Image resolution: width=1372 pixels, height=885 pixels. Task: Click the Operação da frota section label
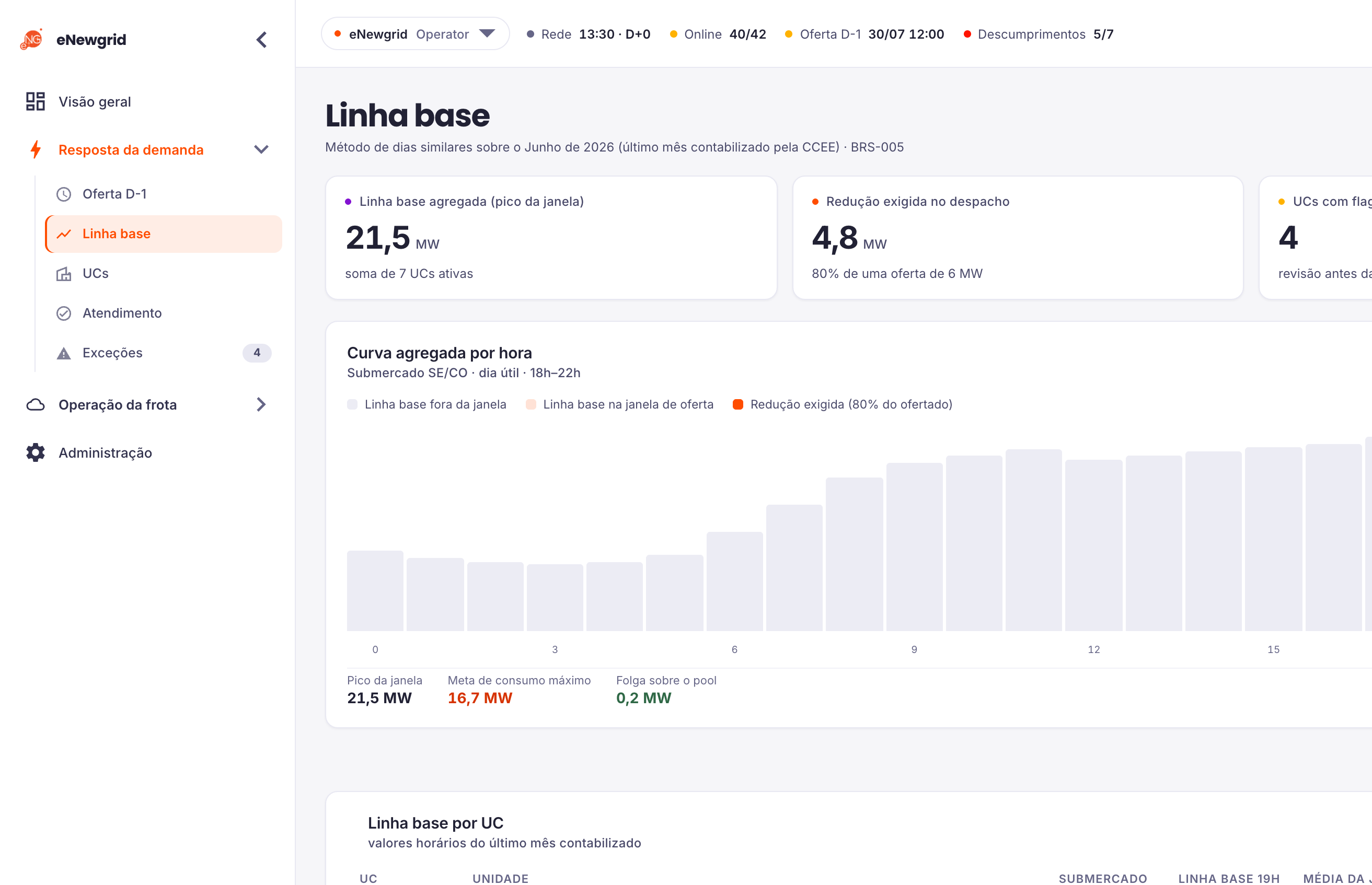118,404
